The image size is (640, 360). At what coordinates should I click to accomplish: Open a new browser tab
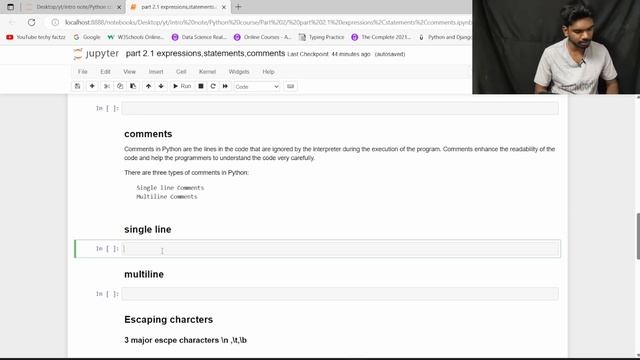point(238,7)
